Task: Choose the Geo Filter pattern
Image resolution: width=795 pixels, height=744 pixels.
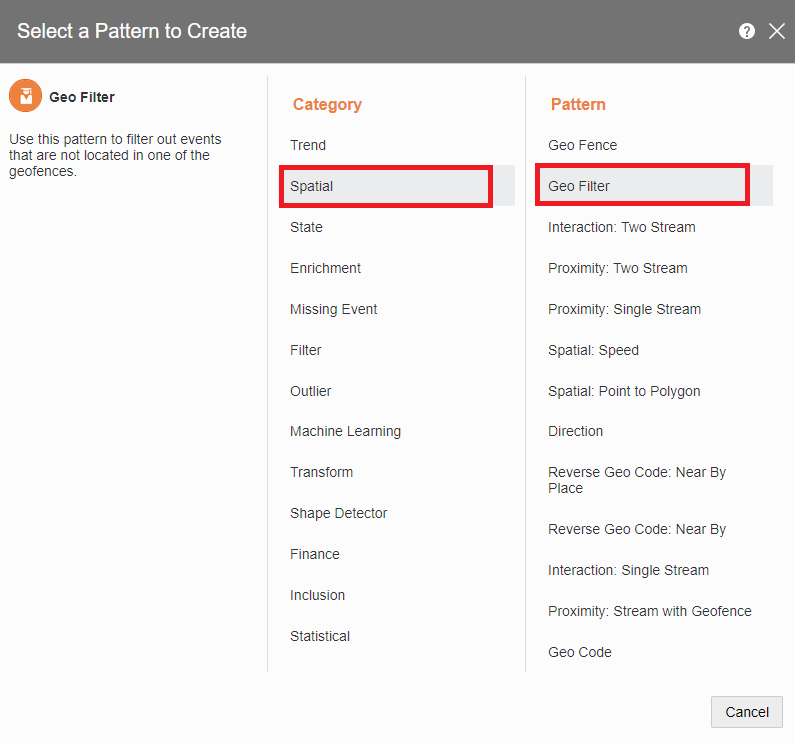Action: pos(579,186)
